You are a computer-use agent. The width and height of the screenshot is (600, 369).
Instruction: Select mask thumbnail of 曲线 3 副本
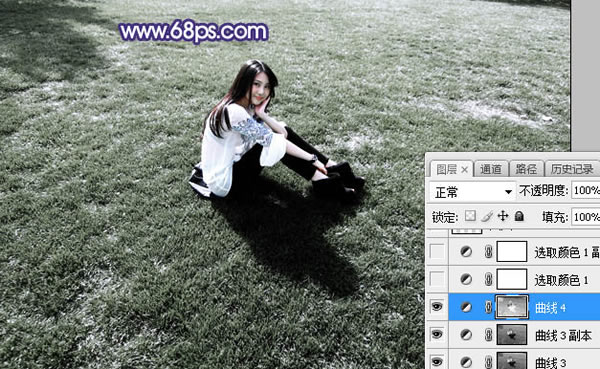point(512,335)
